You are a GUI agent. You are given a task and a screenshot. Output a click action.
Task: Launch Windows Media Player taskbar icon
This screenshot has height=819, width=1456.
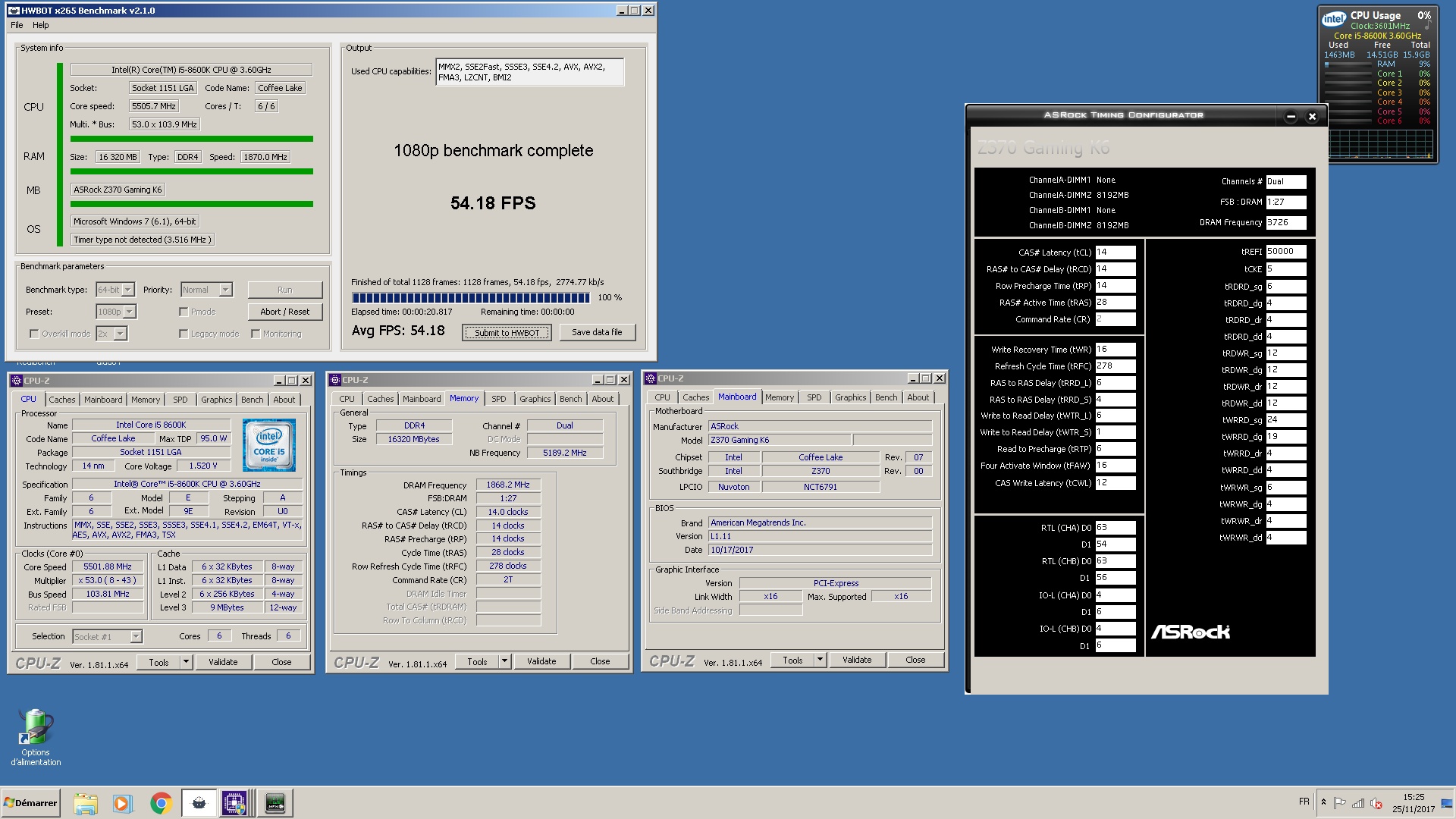[122, 803]
